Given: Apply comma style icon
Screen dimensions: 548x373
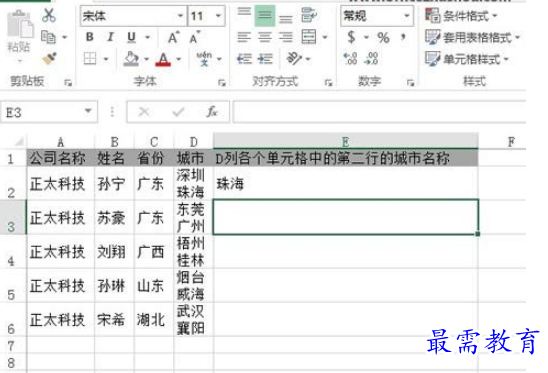Looking at the screenshot, I should [x=404, y=36].
